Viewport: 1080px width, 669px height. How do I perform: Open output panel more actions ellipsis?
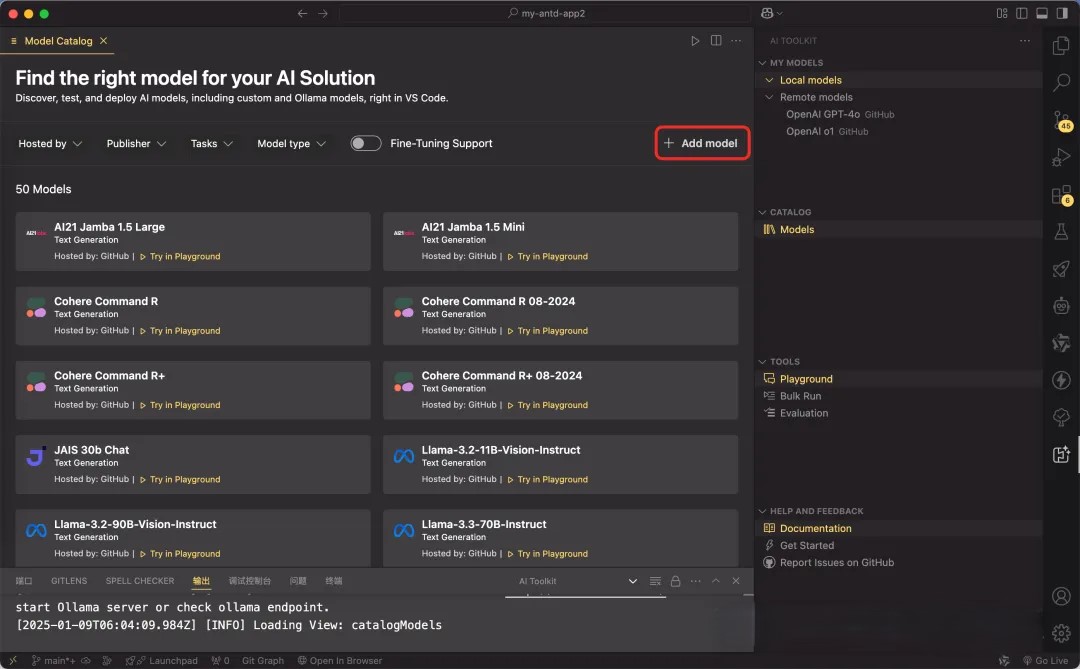pyautogui.click(x=696, y=581)
